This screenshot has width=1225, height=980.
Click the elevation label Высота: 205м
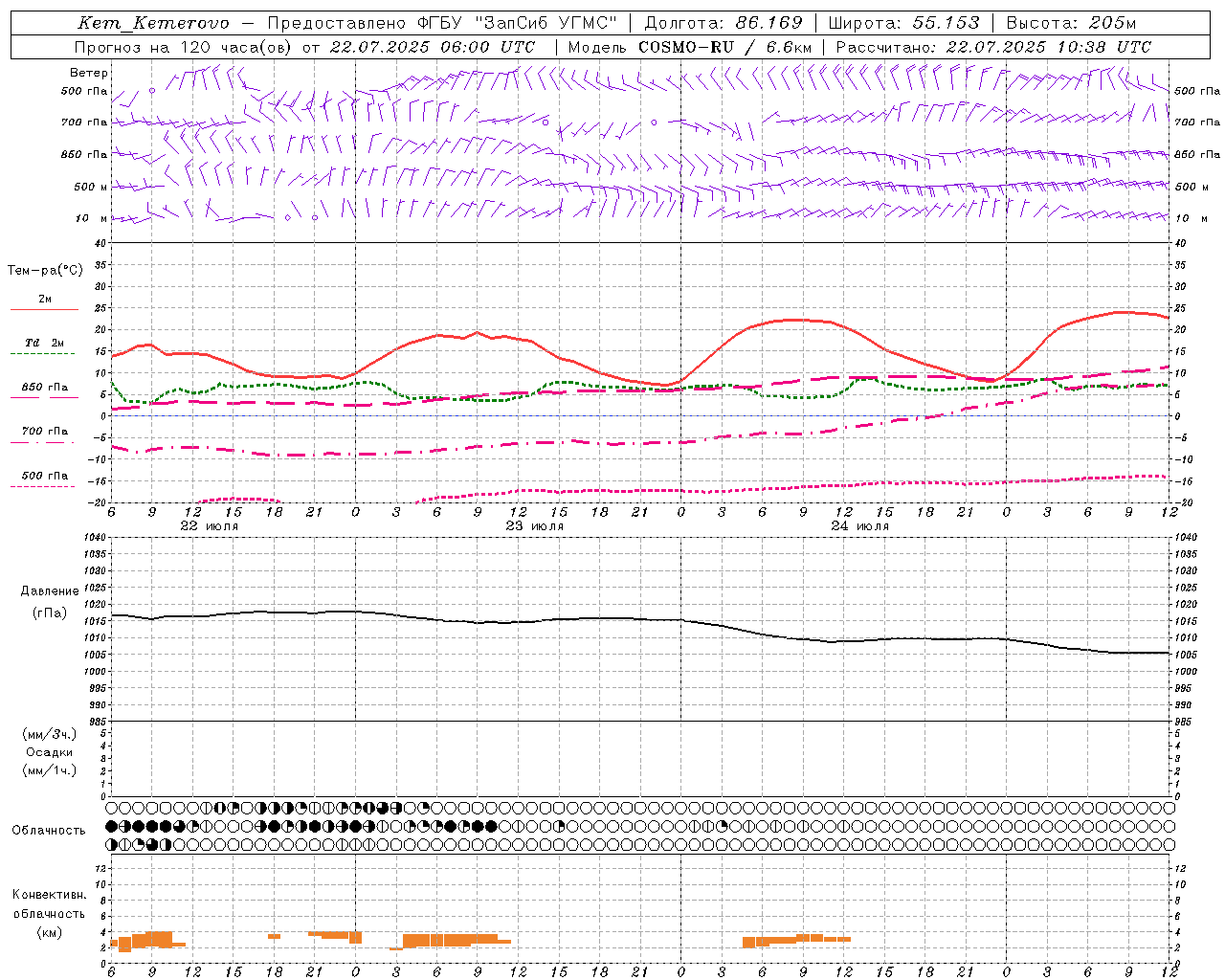(1072, 23)
